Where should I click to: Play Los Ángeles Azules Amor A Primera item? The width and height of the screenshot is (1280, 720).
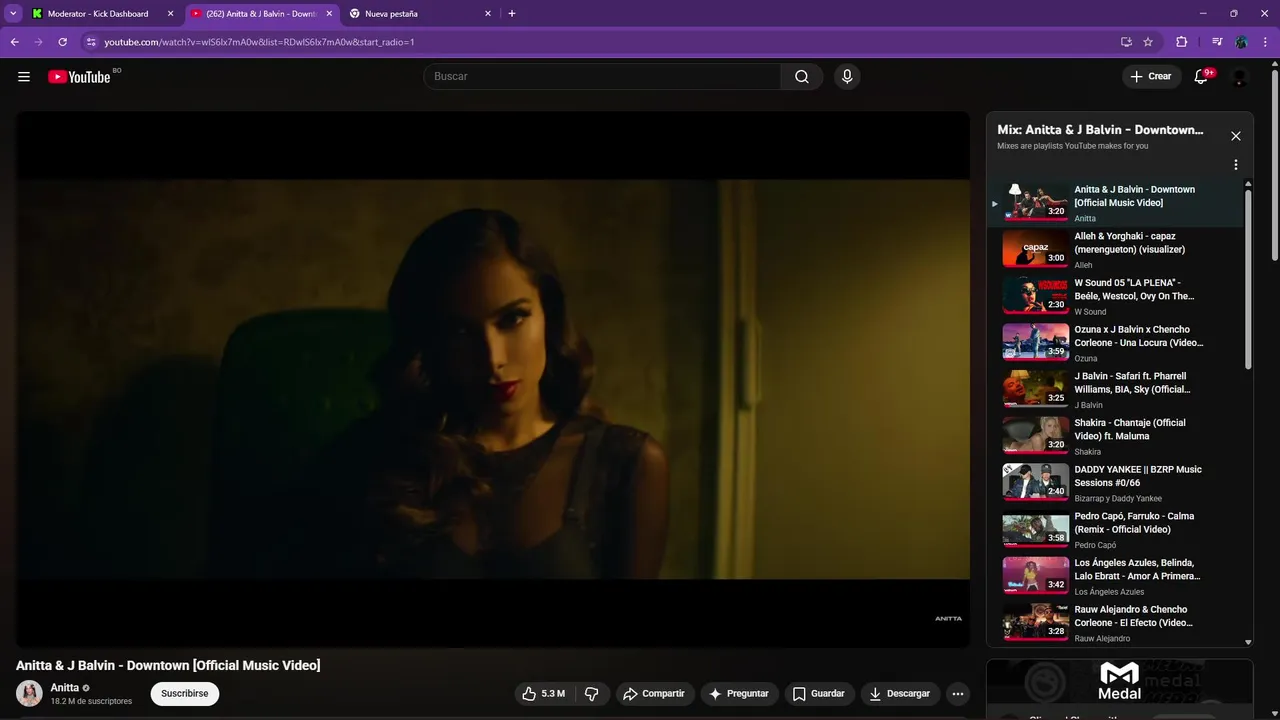point(1115,577)
